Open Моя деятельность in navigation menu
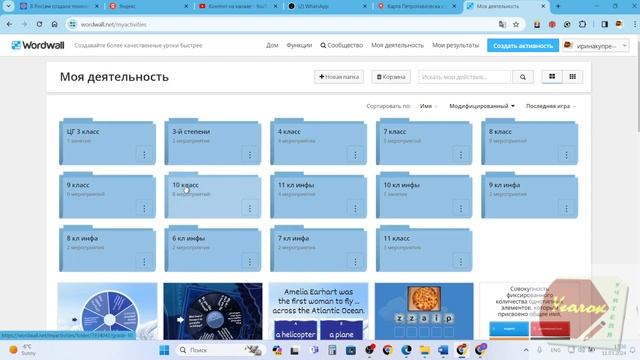The image size is (640, 360). pos(398,45)
